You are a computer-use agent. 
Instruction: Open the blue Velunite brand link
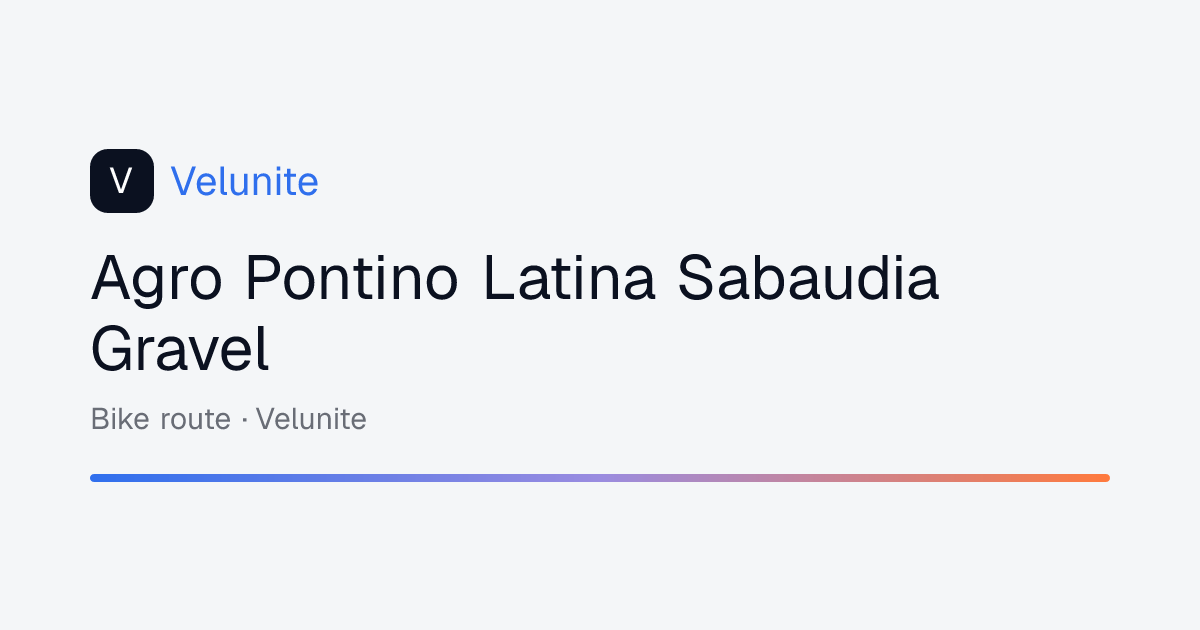[x=245, y=181]
